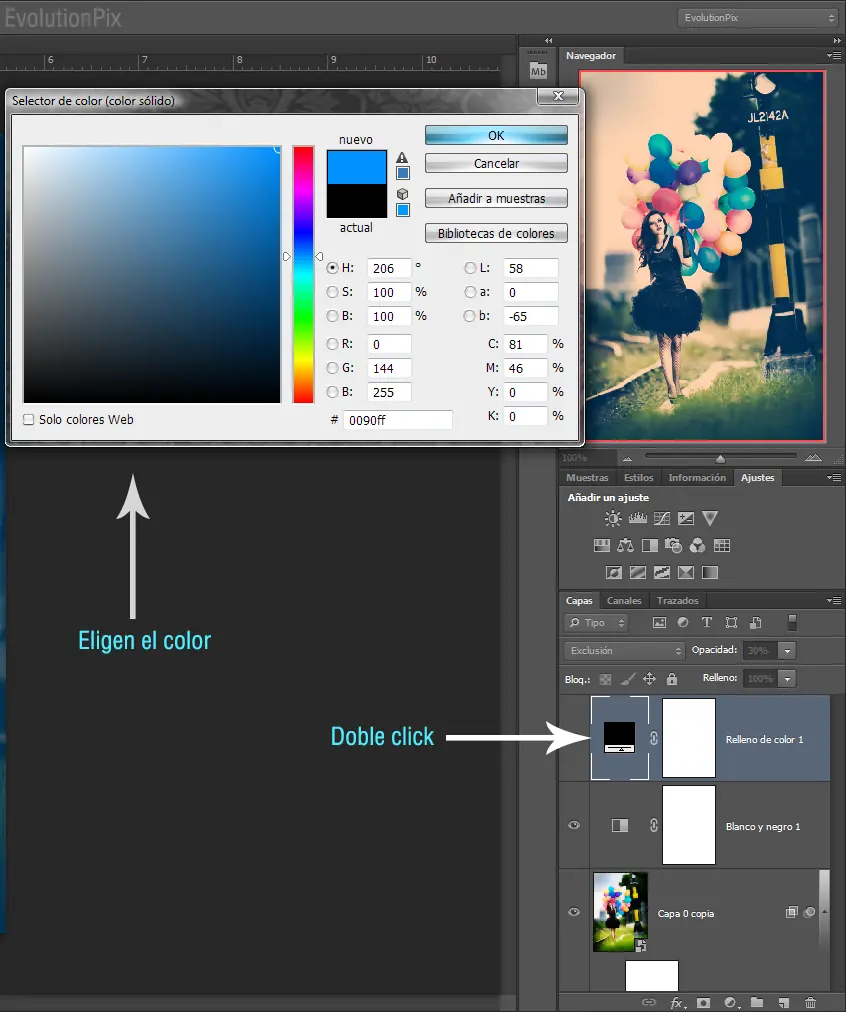The height and width of the screenshot is (1012, 846).
Task: Open the fx layer styles menu
Action: 677,1002
